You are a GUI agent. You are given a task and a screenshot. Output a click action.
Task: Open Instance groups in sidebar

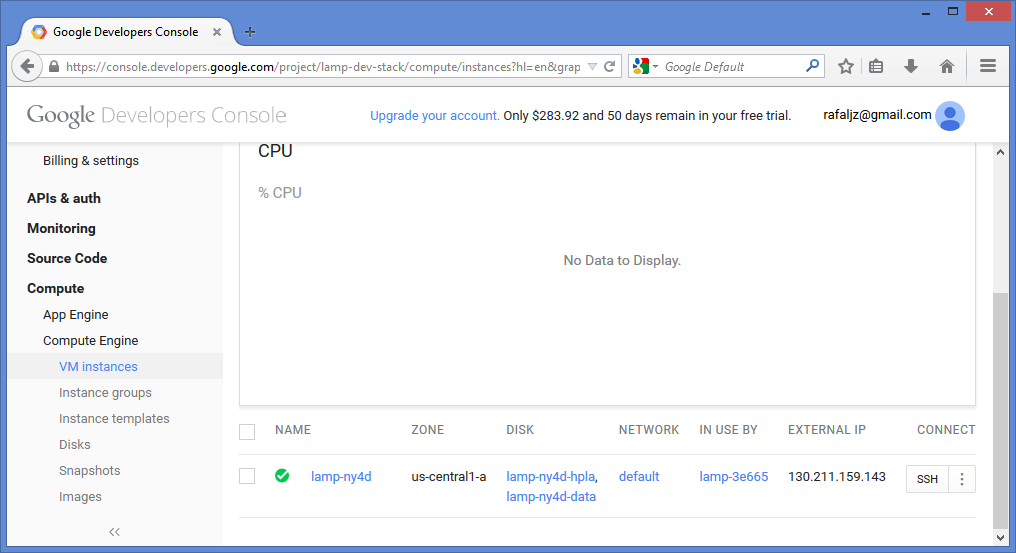[x=105, y=393]
